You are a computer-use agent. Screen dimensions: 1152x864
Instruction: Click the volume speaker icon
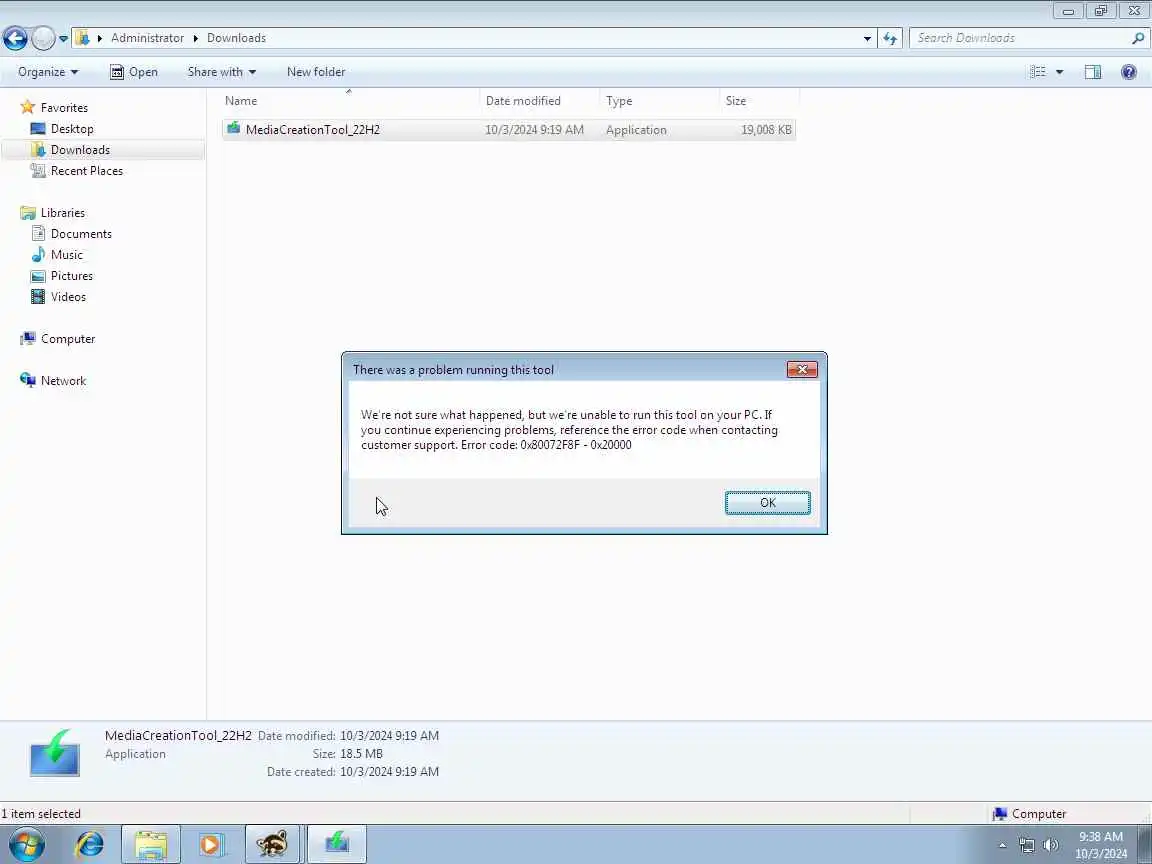pyautogui.click(x=1051, y=845)
